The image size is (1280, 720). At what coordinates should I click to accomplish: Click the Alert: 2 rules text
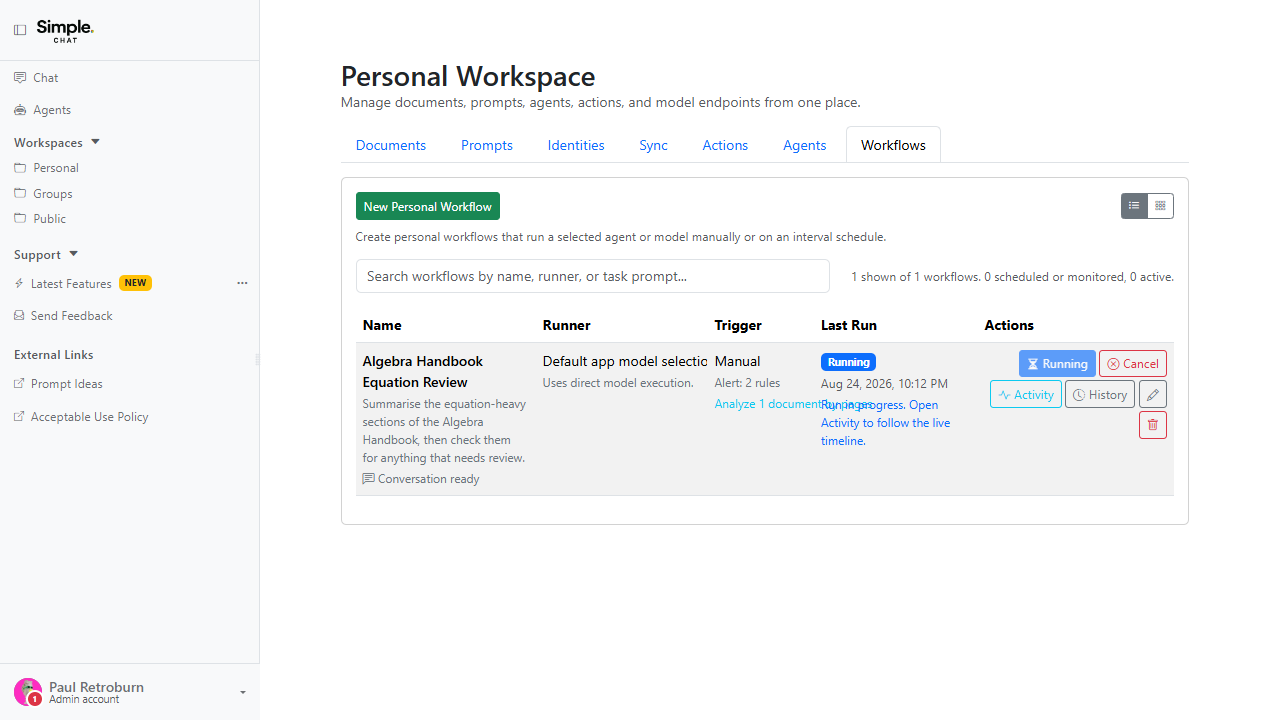click(x=747, y=383)
